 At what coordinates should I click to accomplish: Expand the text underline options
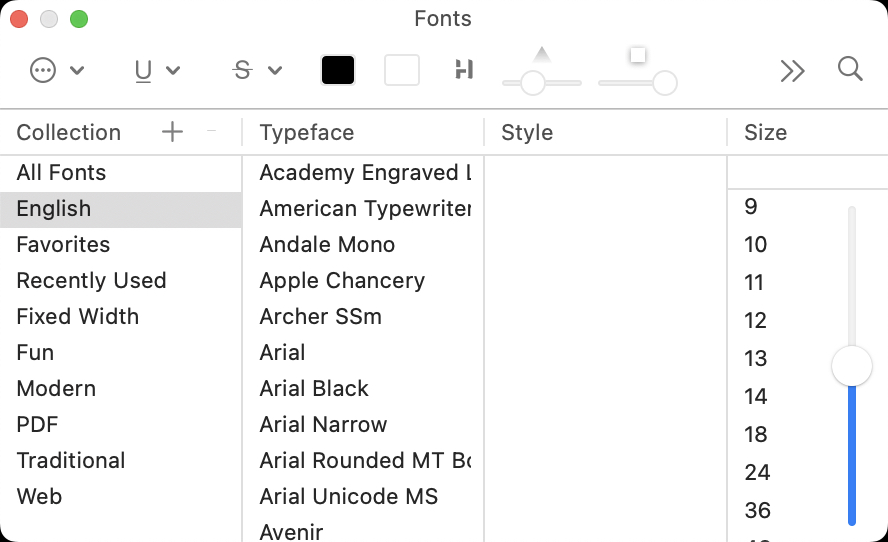coord(157,70)
